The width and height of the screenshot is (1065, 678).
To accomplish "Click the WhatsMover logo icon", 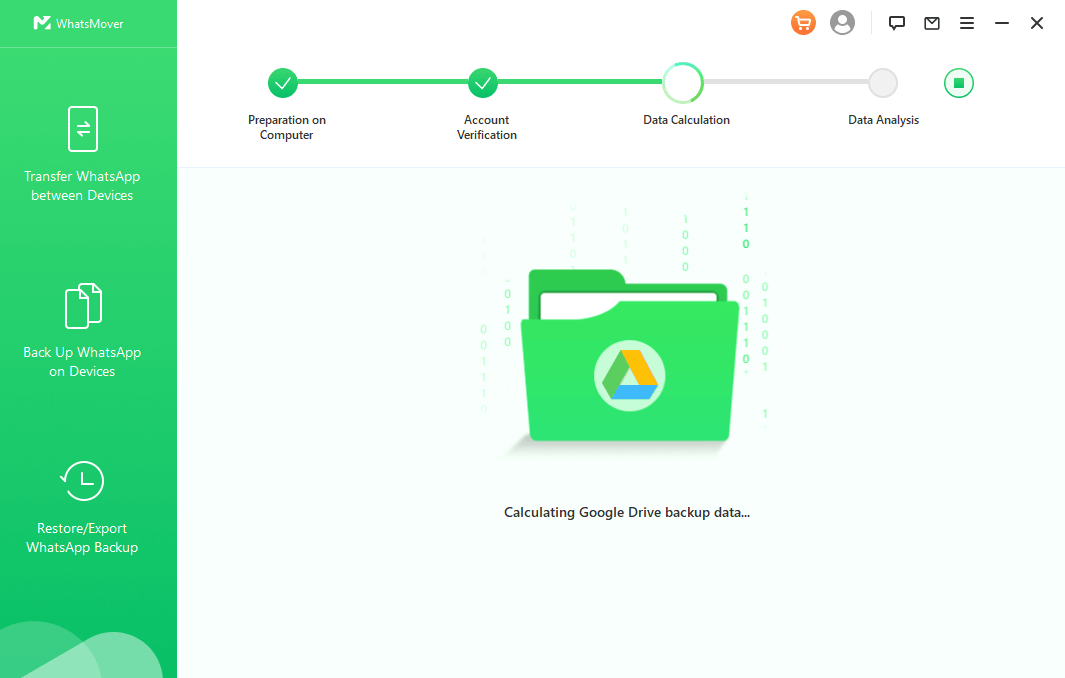I will tap(42, 23).
